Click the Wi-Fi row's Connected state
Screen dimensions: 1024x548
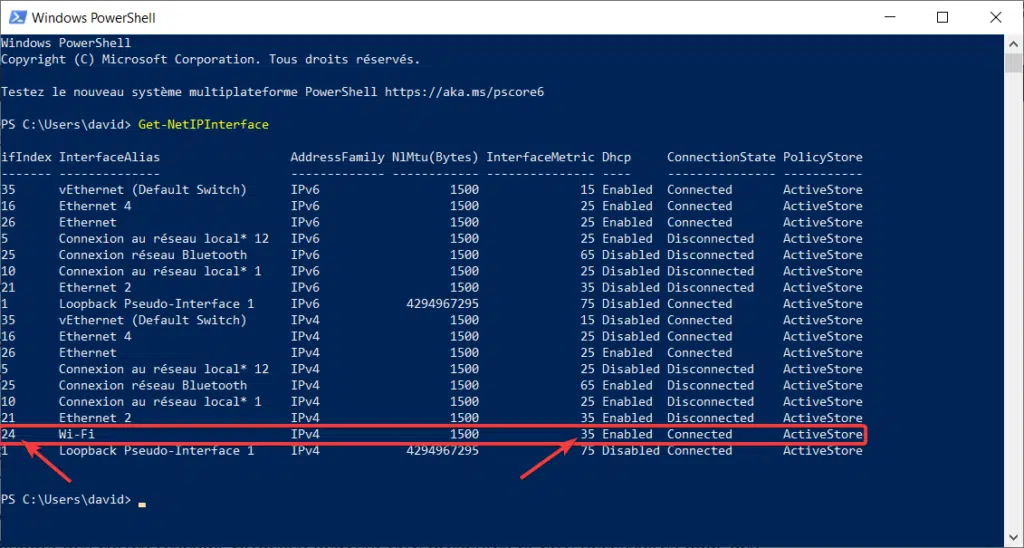click(699, 434)
